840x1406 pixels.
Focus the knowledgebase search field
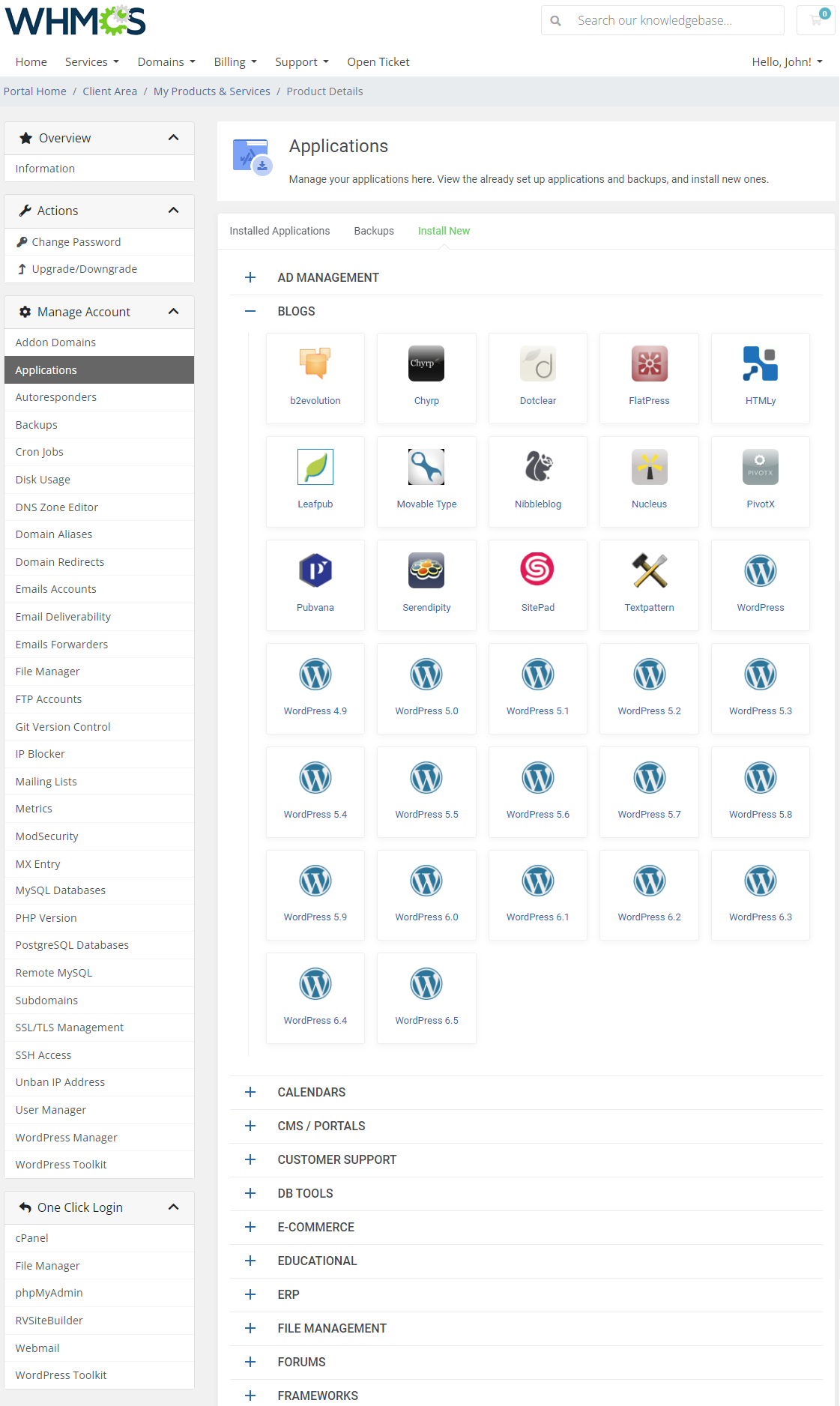(676, 20)
